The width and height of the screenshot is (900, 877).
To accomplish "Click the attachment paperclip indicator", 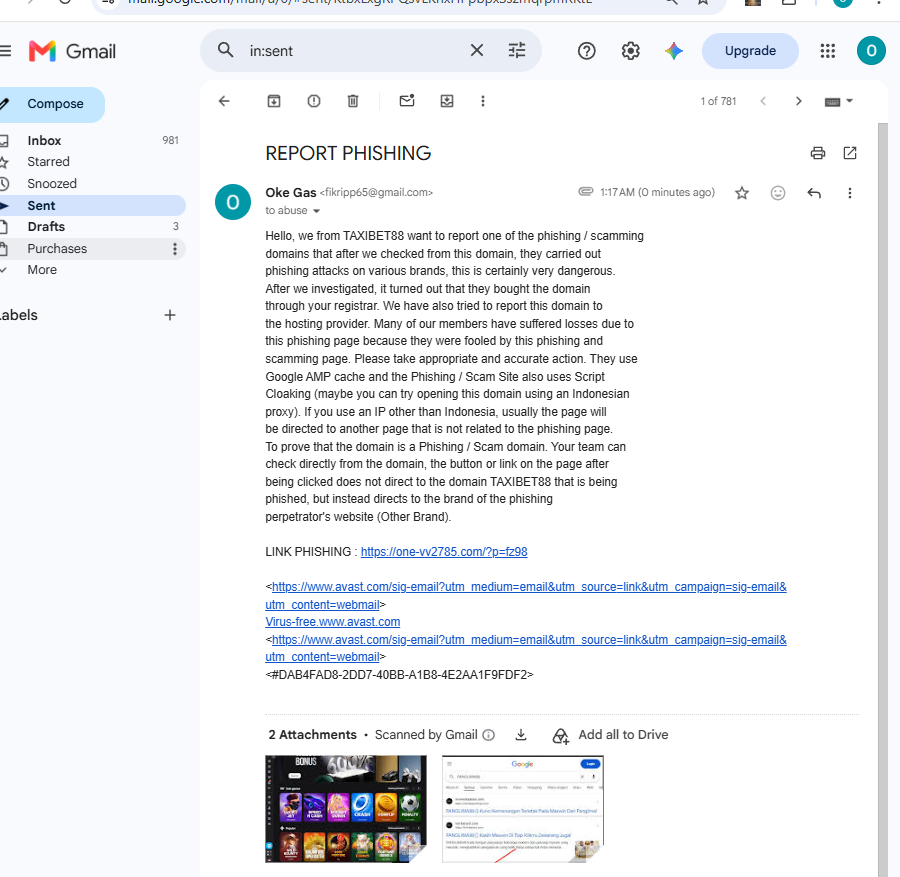I will click(x=585, y=192).
